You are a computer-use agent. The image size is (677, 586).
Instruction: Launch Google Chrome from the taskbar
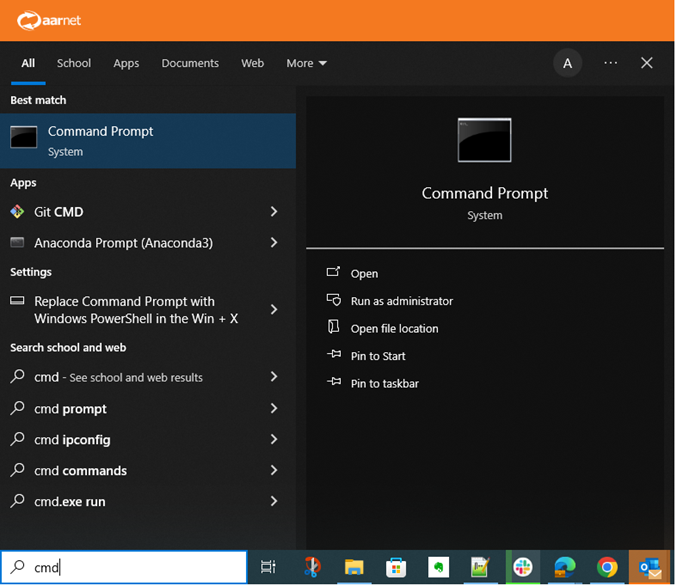click(x=607, y=567)
